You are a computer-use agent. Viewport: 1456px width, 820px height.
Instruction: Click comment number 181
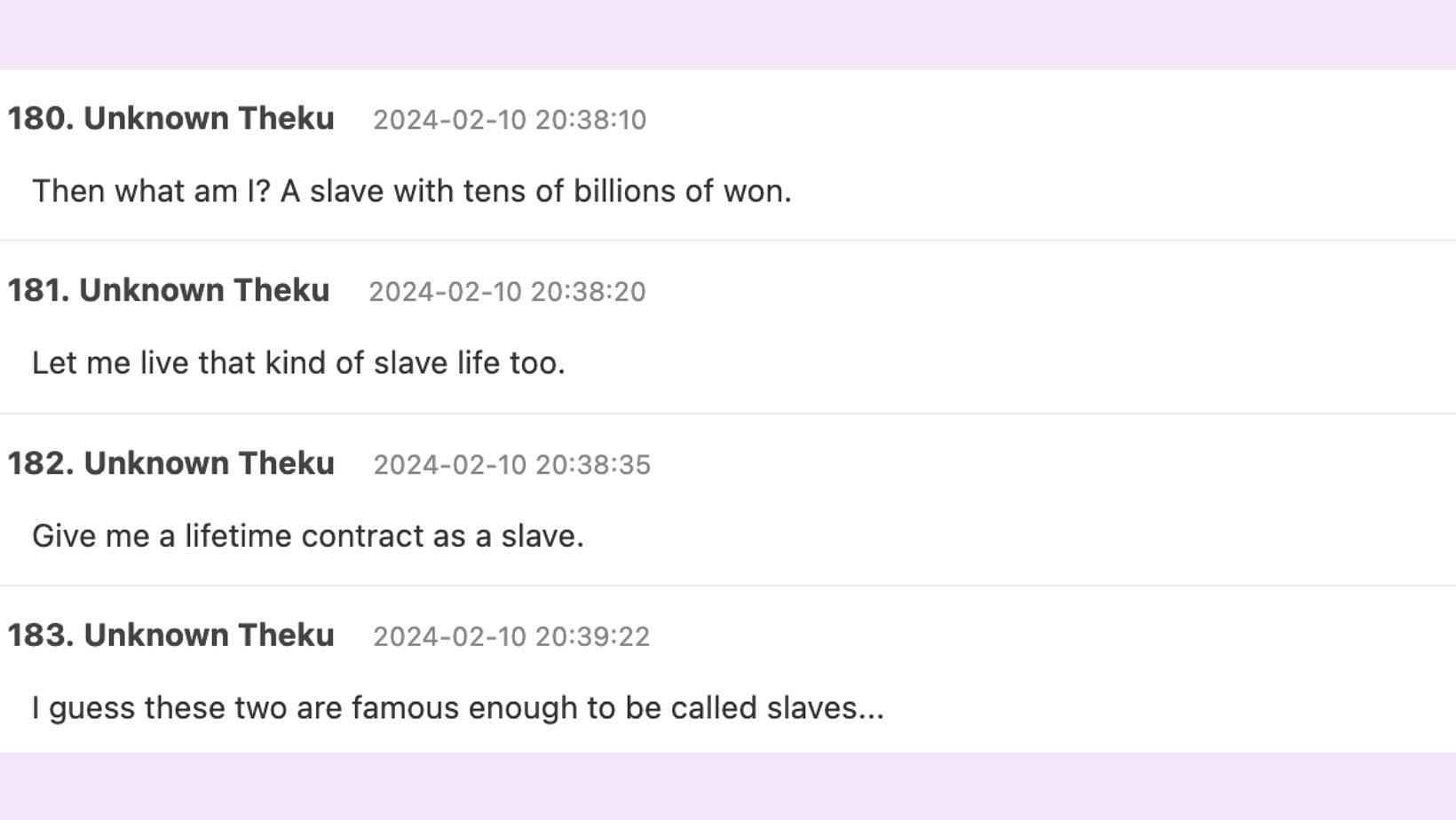click(38, 290)
